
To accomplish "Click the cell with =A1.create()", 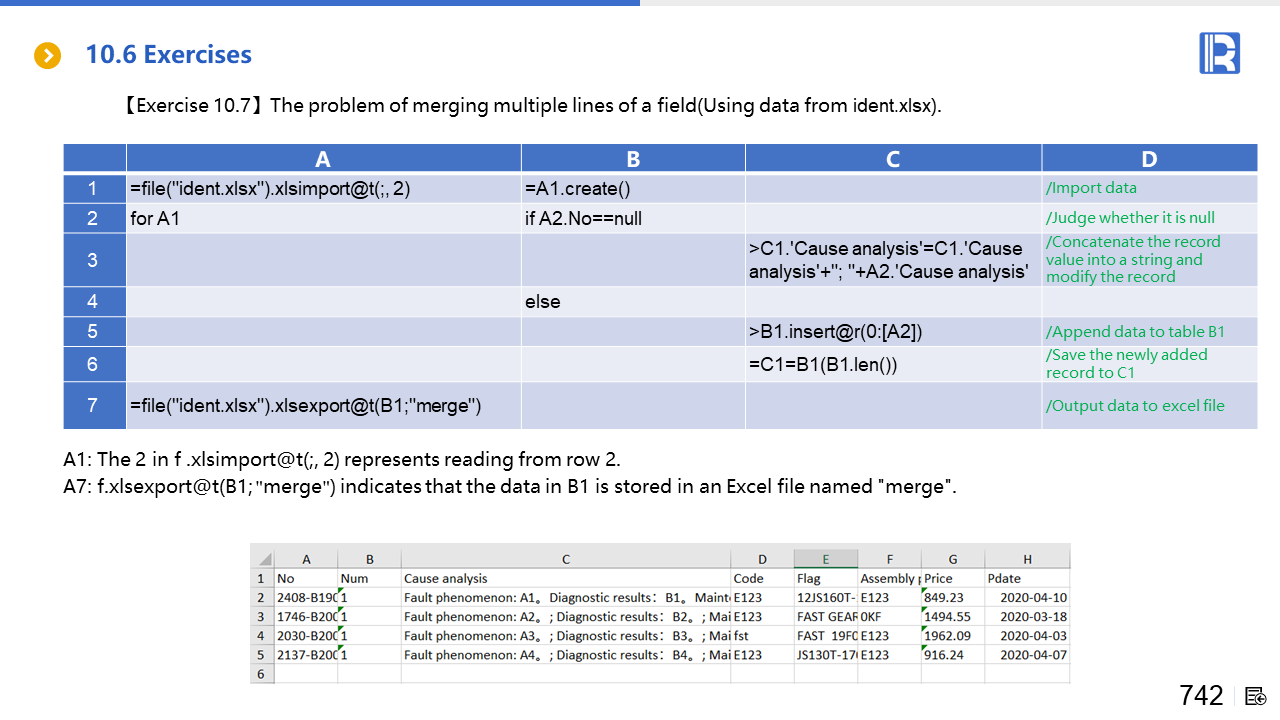I will coord(632,188).
